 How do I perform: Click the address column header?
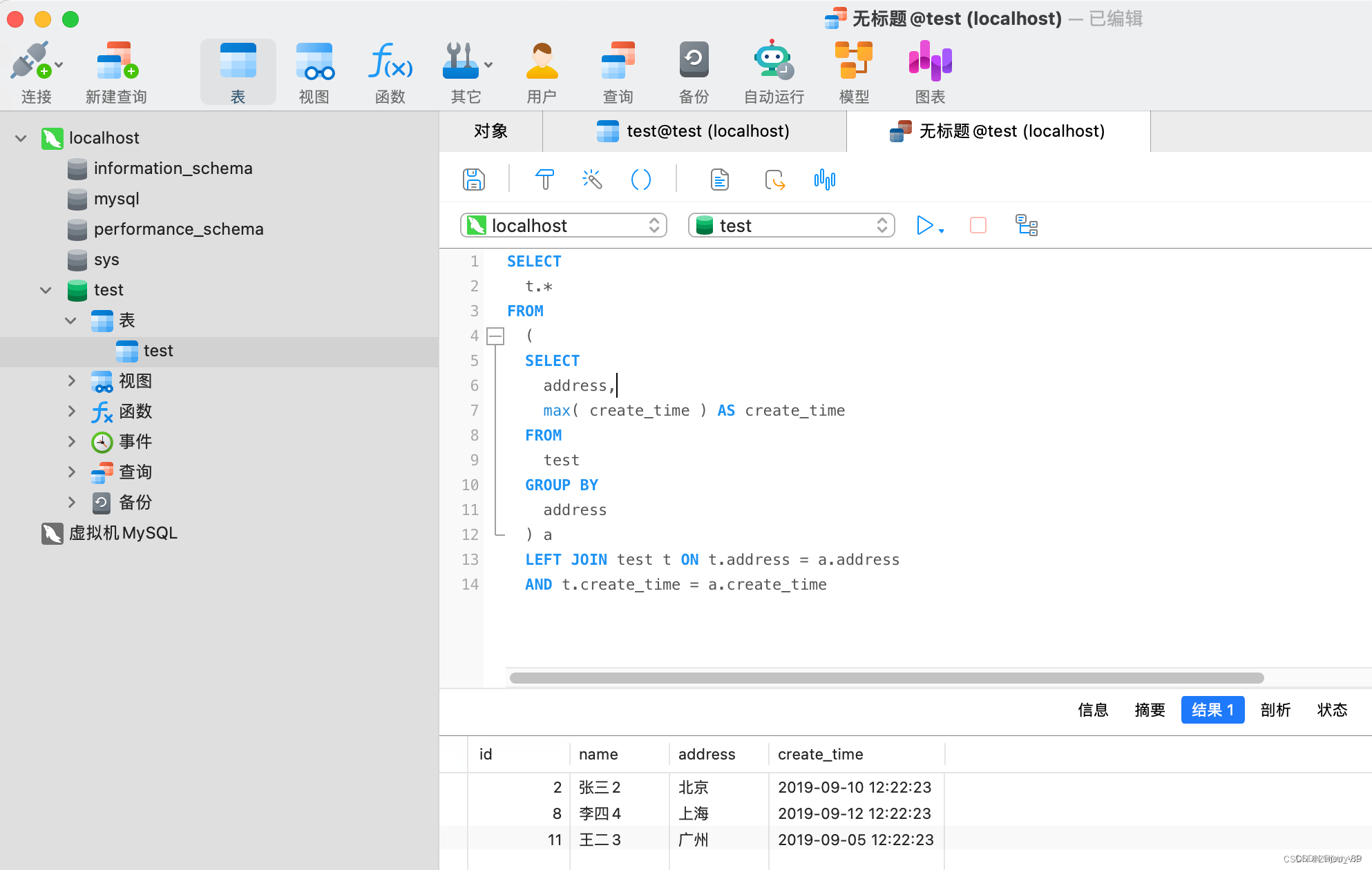(718, 754)
